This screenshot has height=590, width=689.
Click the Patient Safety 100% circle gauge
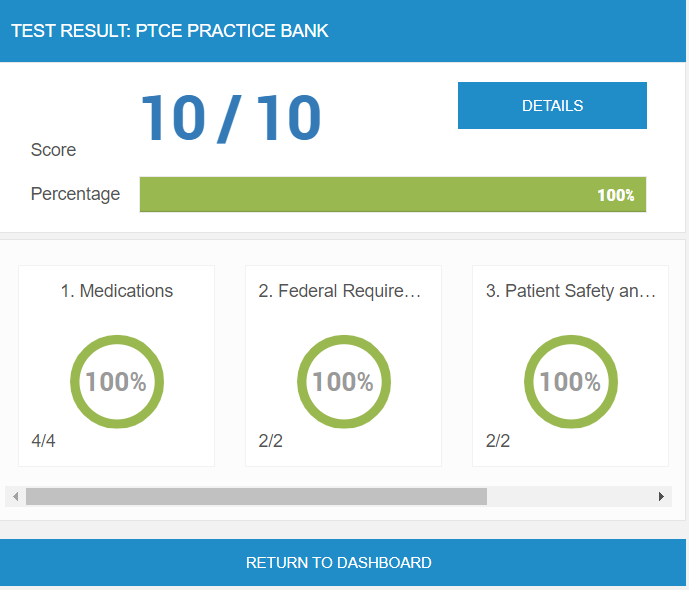click(570, 381)
